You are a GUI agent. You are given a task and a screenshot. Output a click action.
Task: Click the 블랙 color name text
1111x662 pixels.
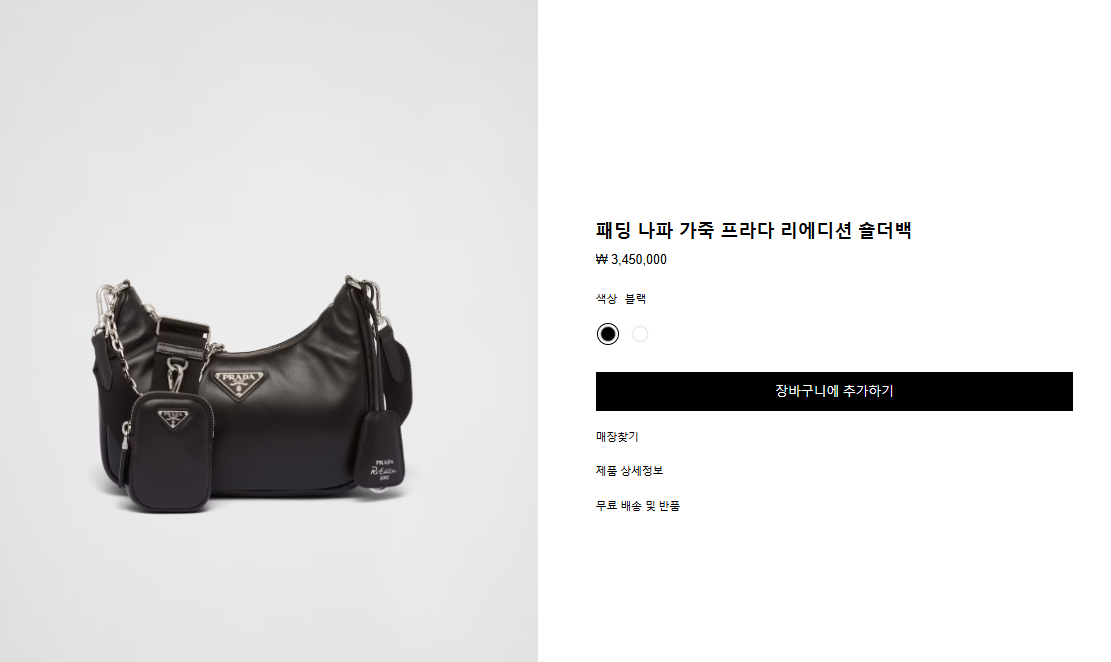[x=636, y=299]
